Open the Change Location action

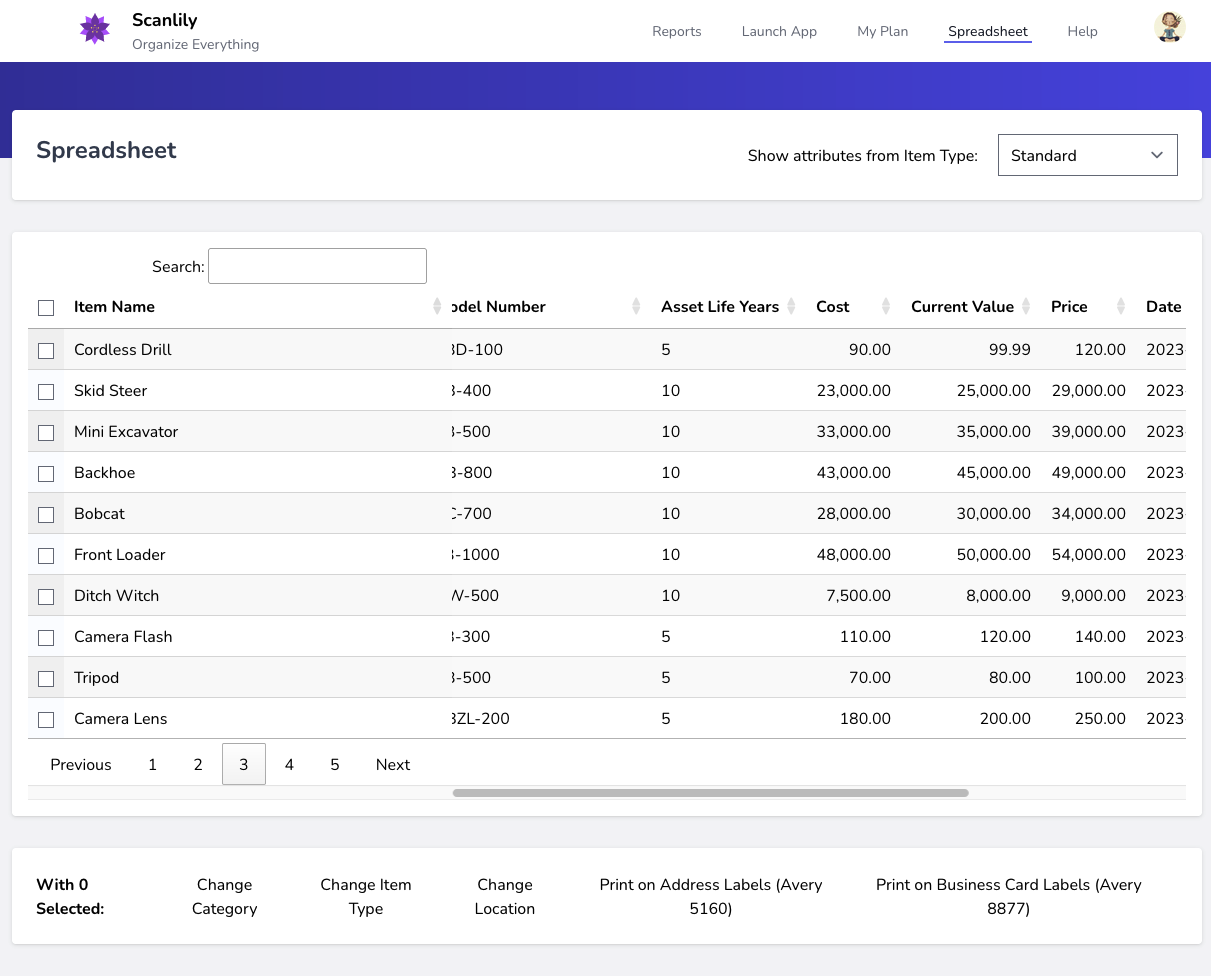click(x=505, y=896)
